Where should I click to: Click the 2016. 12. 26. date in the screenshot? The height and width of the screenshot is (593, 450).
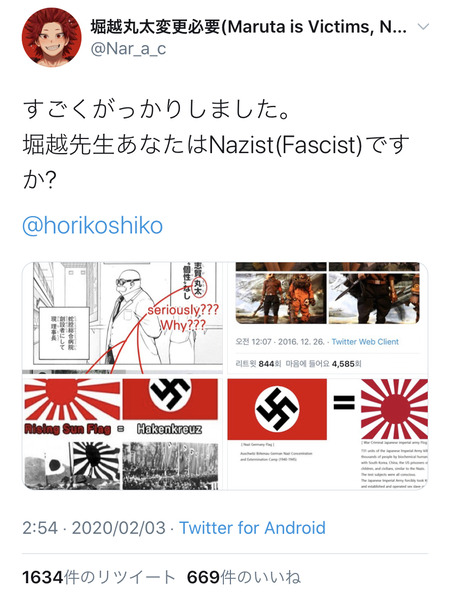[301, 342]
